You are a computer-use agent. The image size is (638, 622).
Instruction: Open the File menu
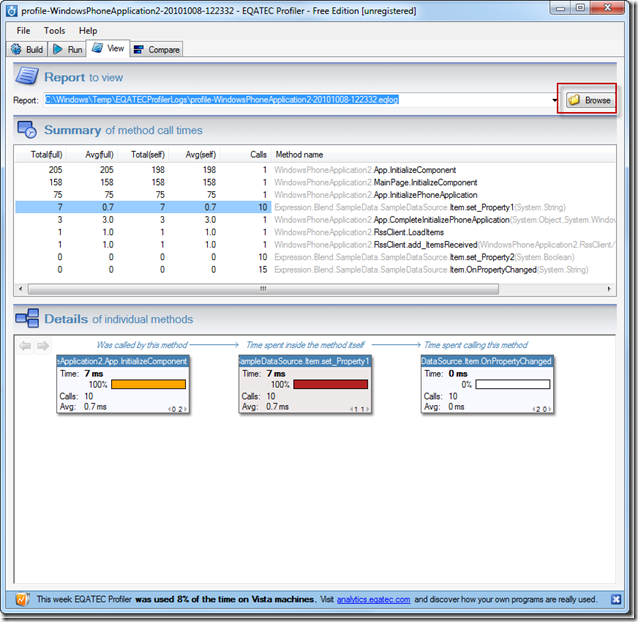[x=23, y=31]
